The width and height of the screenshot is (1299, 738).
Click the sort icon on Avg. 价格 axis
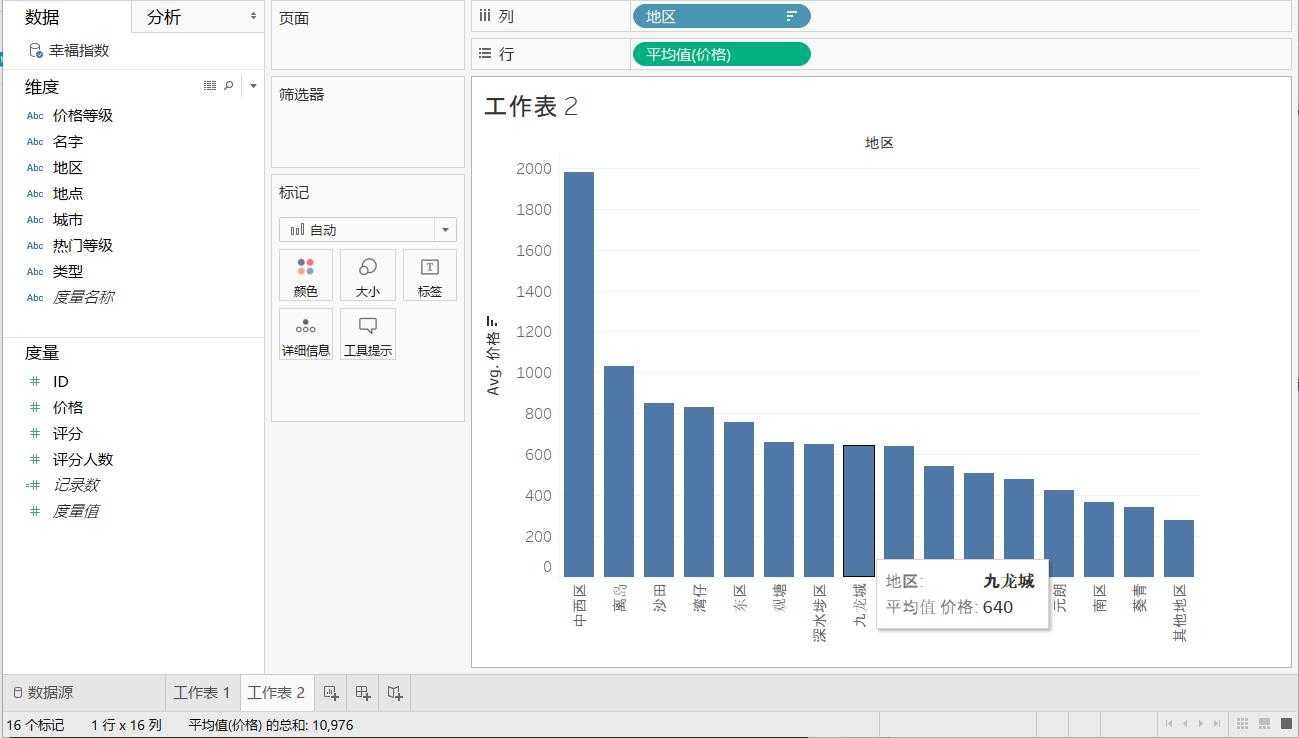click(492, 322)
